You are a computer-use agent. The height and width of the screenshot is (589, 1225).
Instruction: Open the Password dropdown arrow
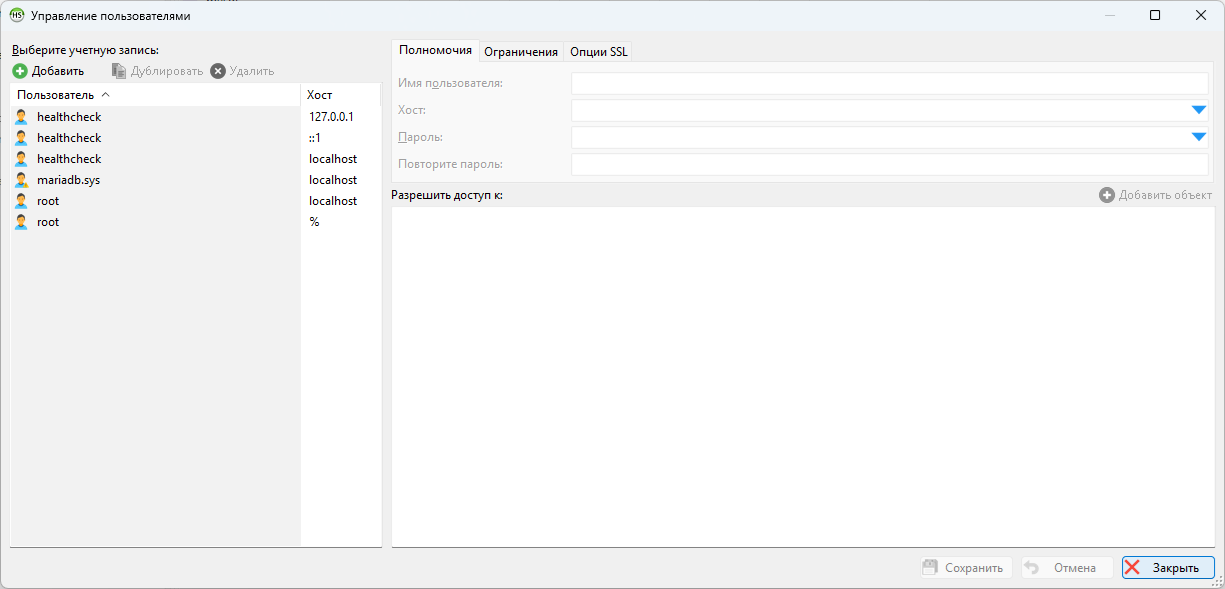pos(1199,137)
